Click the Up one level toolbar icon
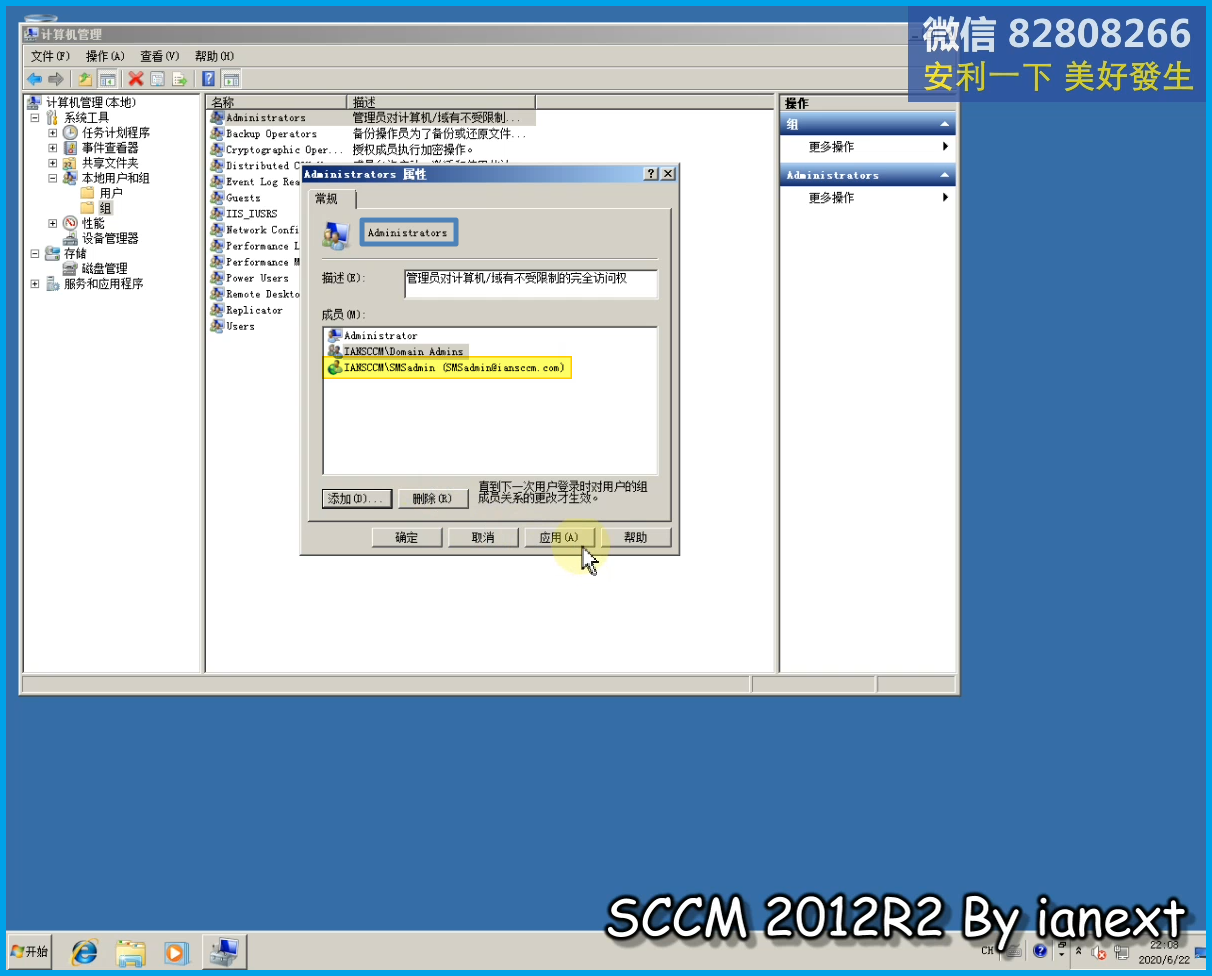This screenshot has height=976, width=1212. coord(86,79)
